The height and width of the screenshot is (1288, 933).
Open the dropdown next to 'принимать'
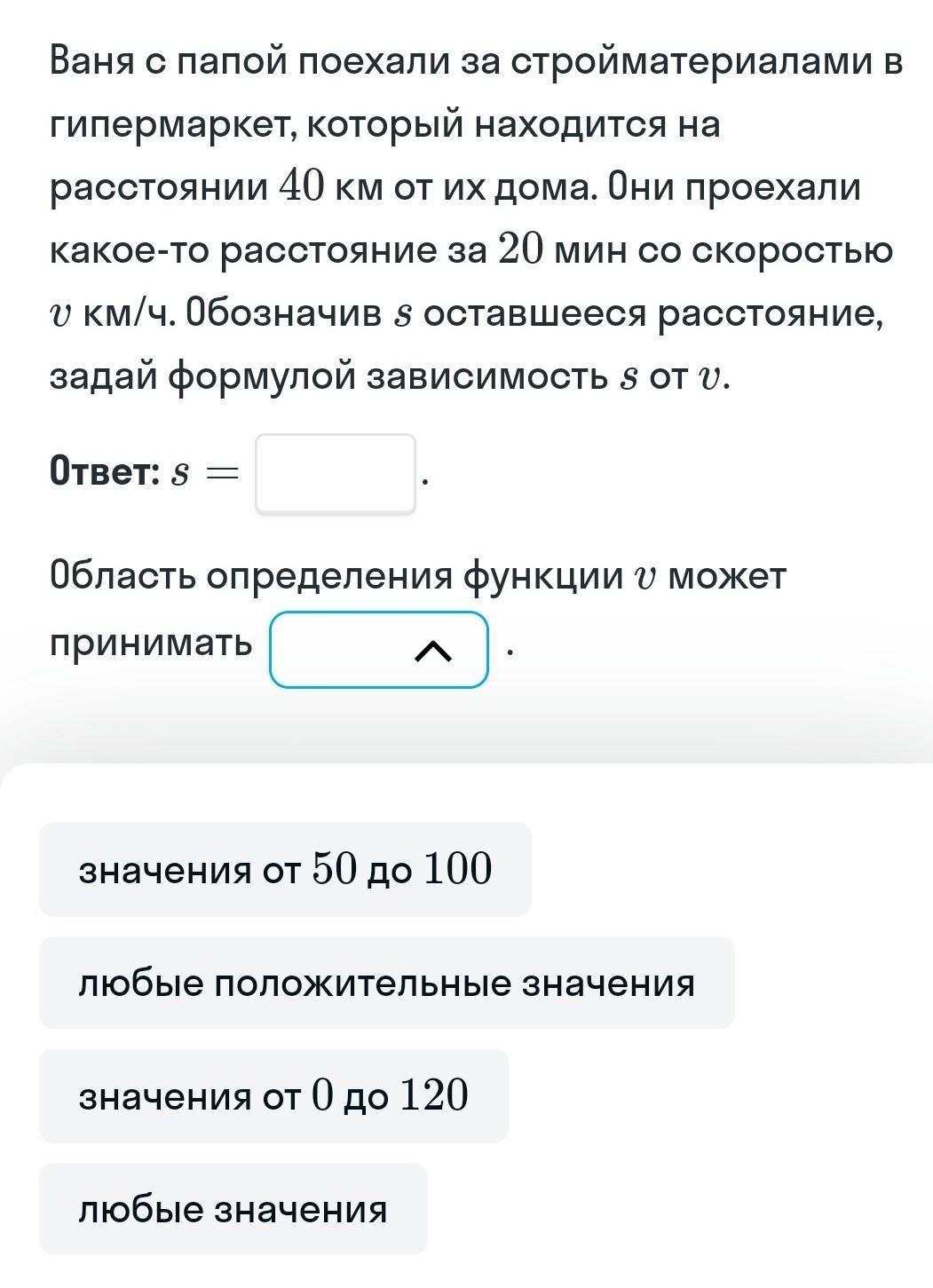pos(379,650)
